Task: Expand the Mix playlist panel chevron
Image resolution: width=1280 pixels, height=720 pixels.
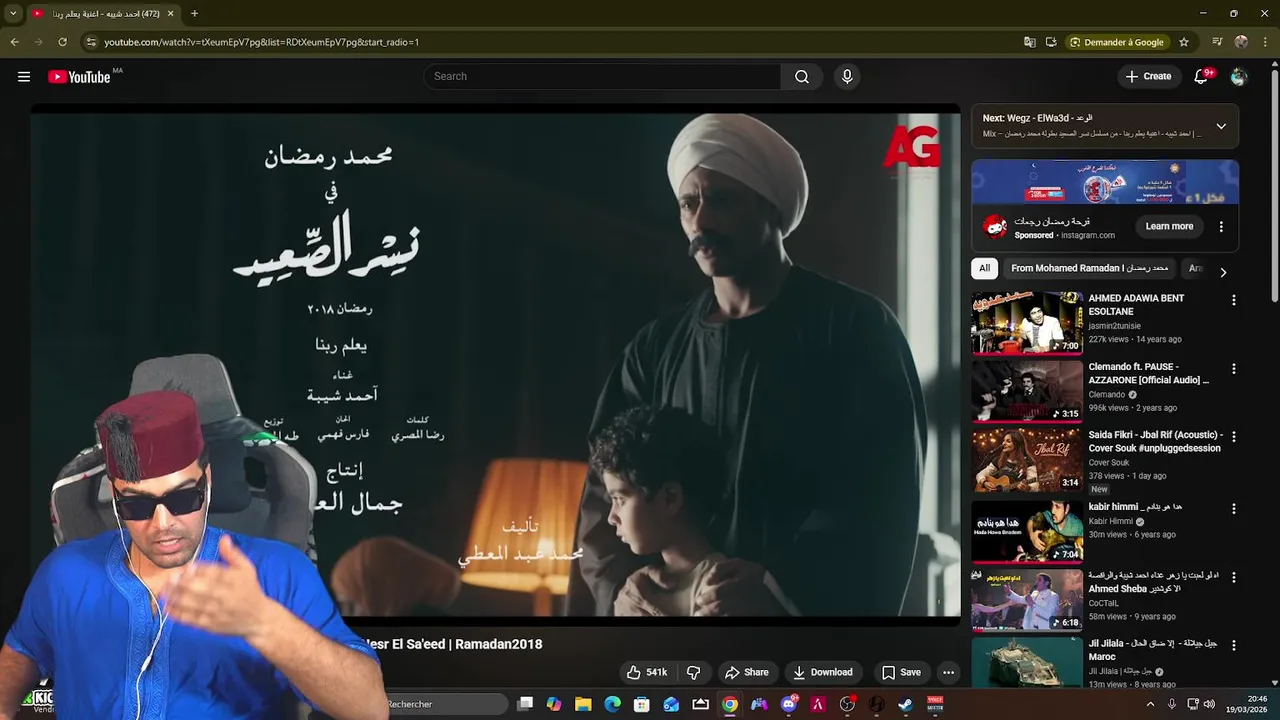Action: (x=1221, y=126)
